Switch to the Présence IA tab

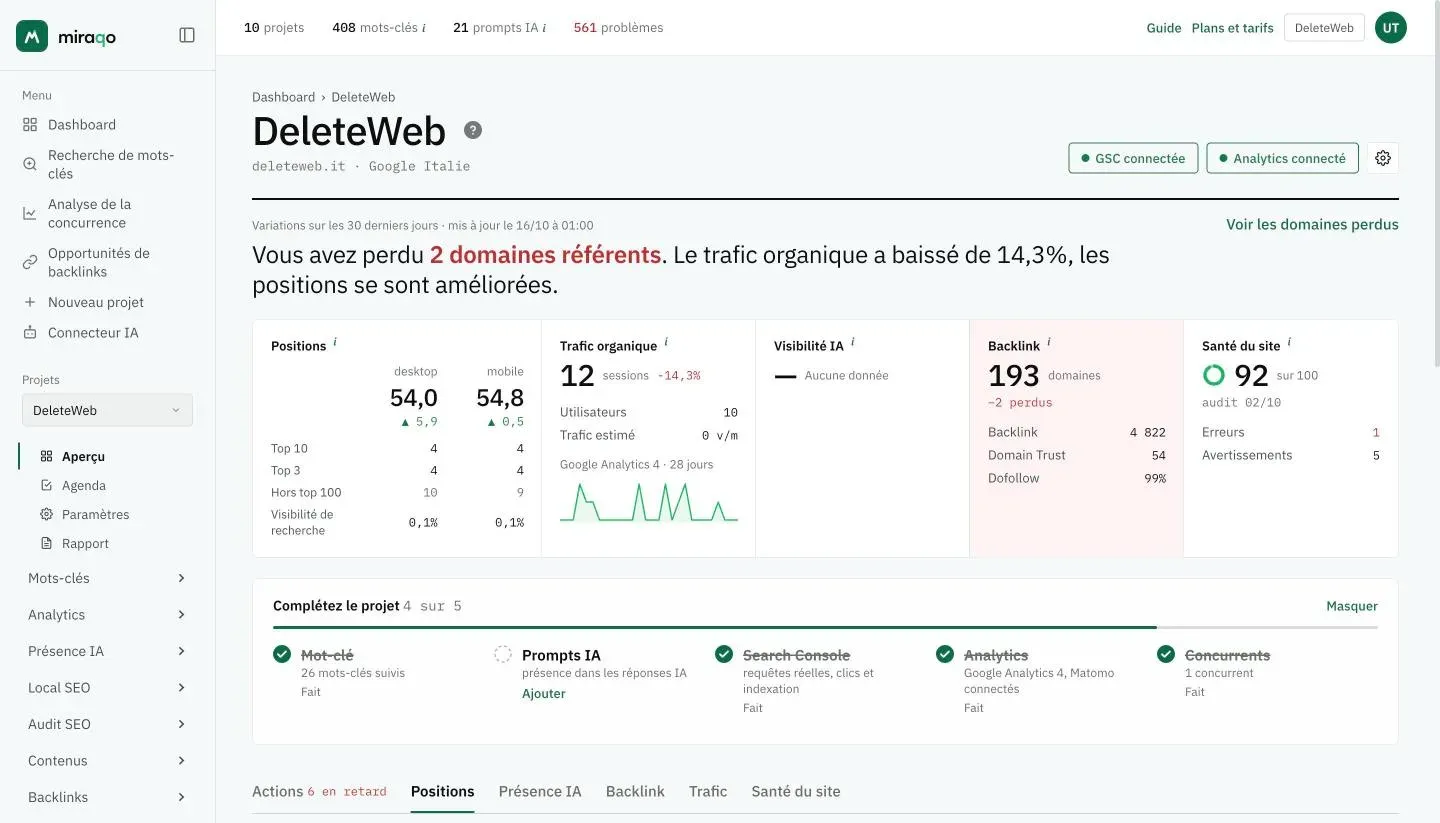click(x=540, y=791)
